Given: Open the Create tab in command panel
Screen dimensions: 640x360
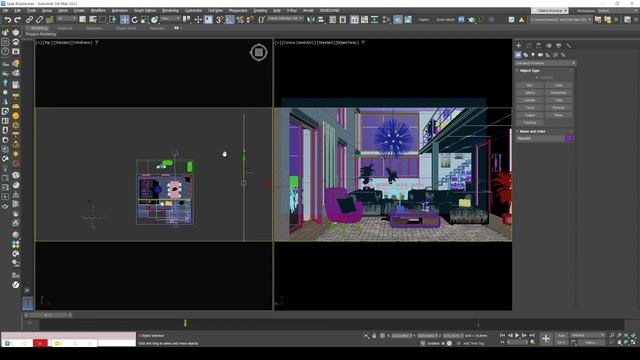Looking at the screenshot, I should coord(519,45).
